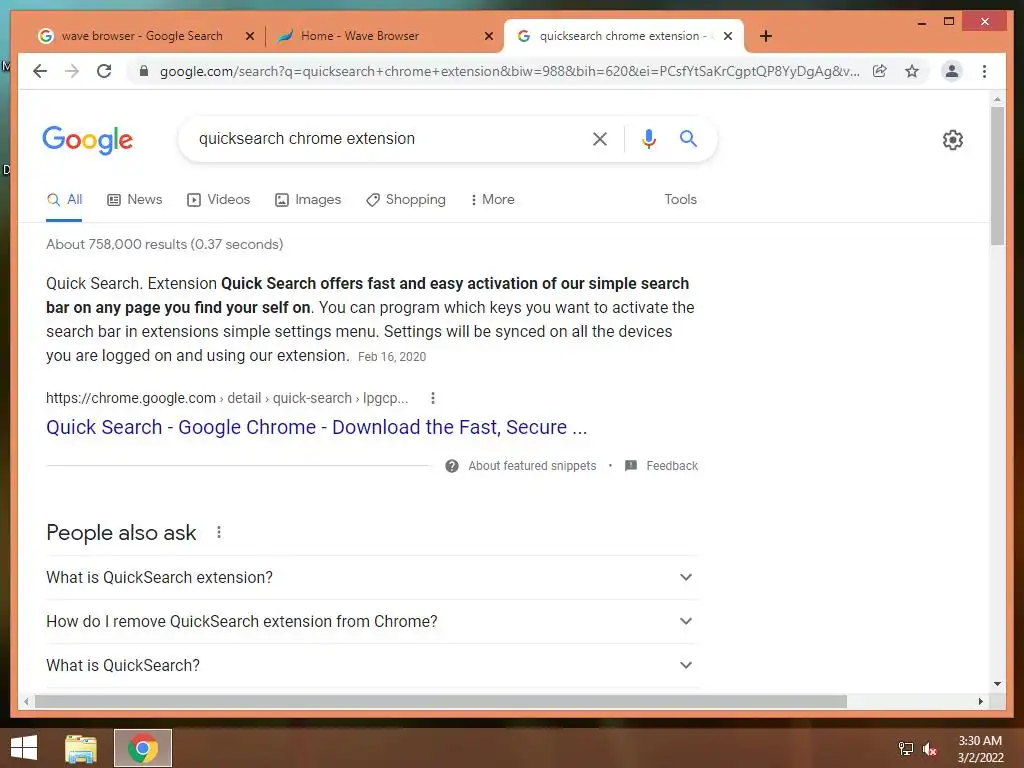Close the Home - Wave Browser tab

point(488,36)
